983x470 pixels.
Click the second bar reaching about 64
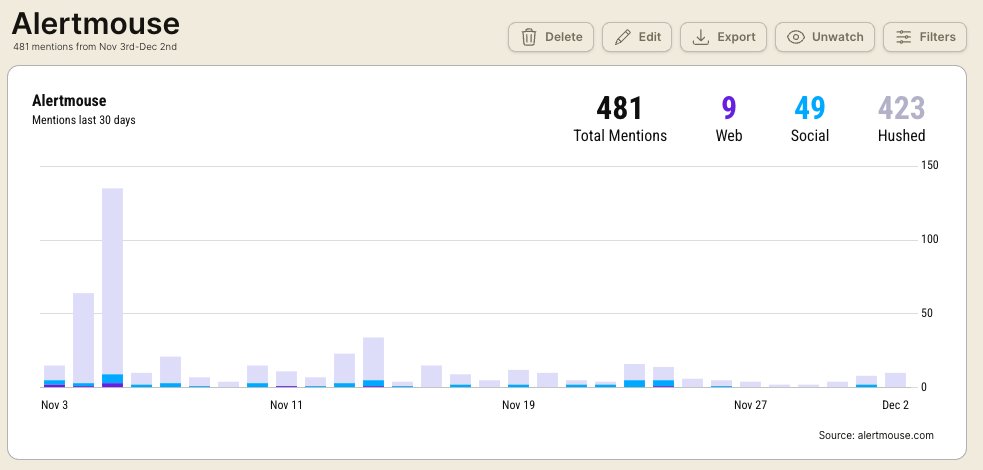[x=83, y=340]
